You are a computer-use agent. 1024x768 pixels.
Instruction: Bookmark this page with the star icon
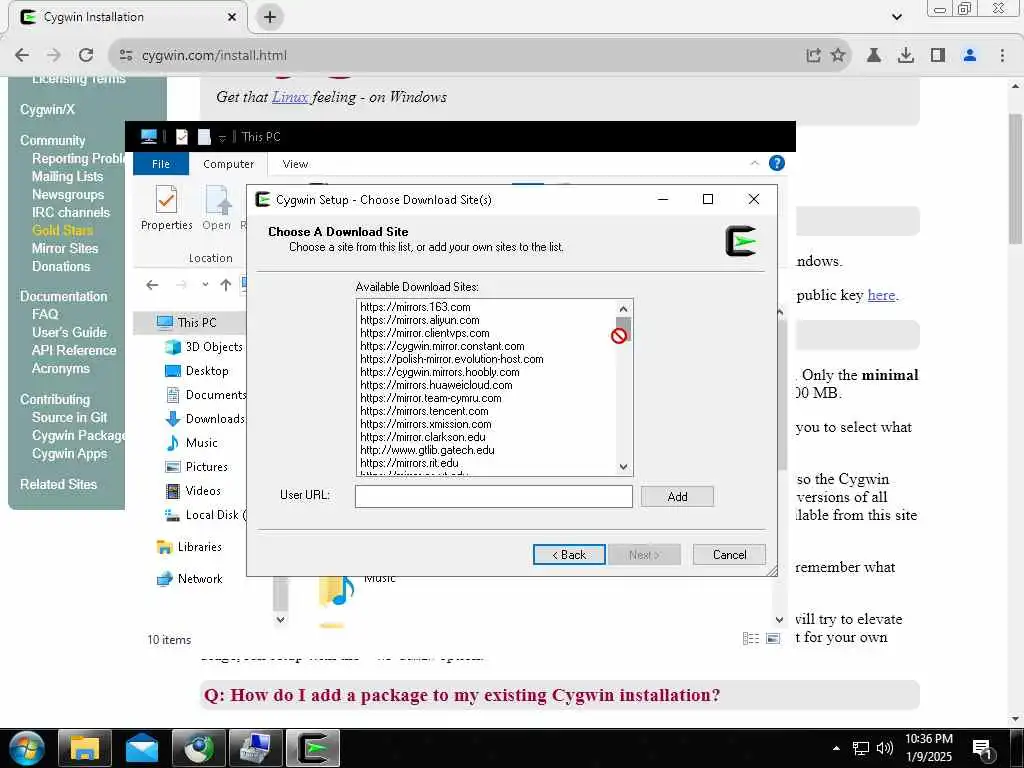coord(838,56)
